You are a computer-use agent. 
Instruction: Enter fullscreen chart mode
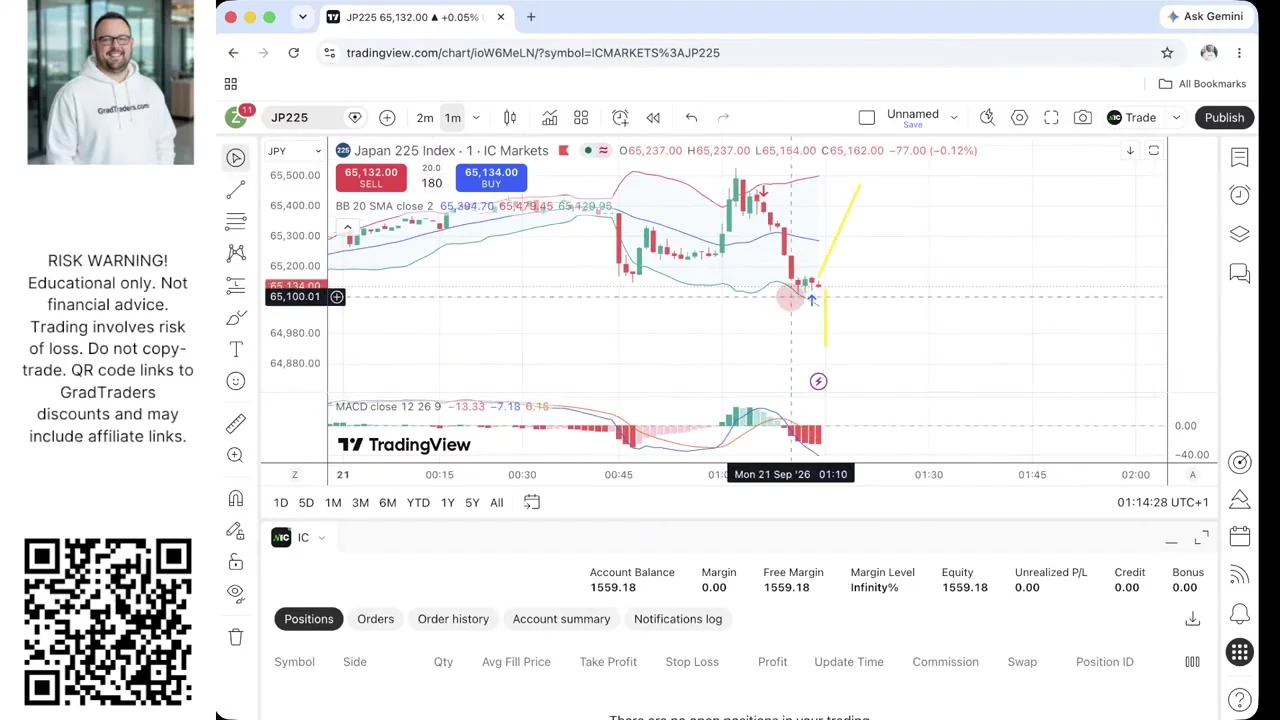point(1051,118)
